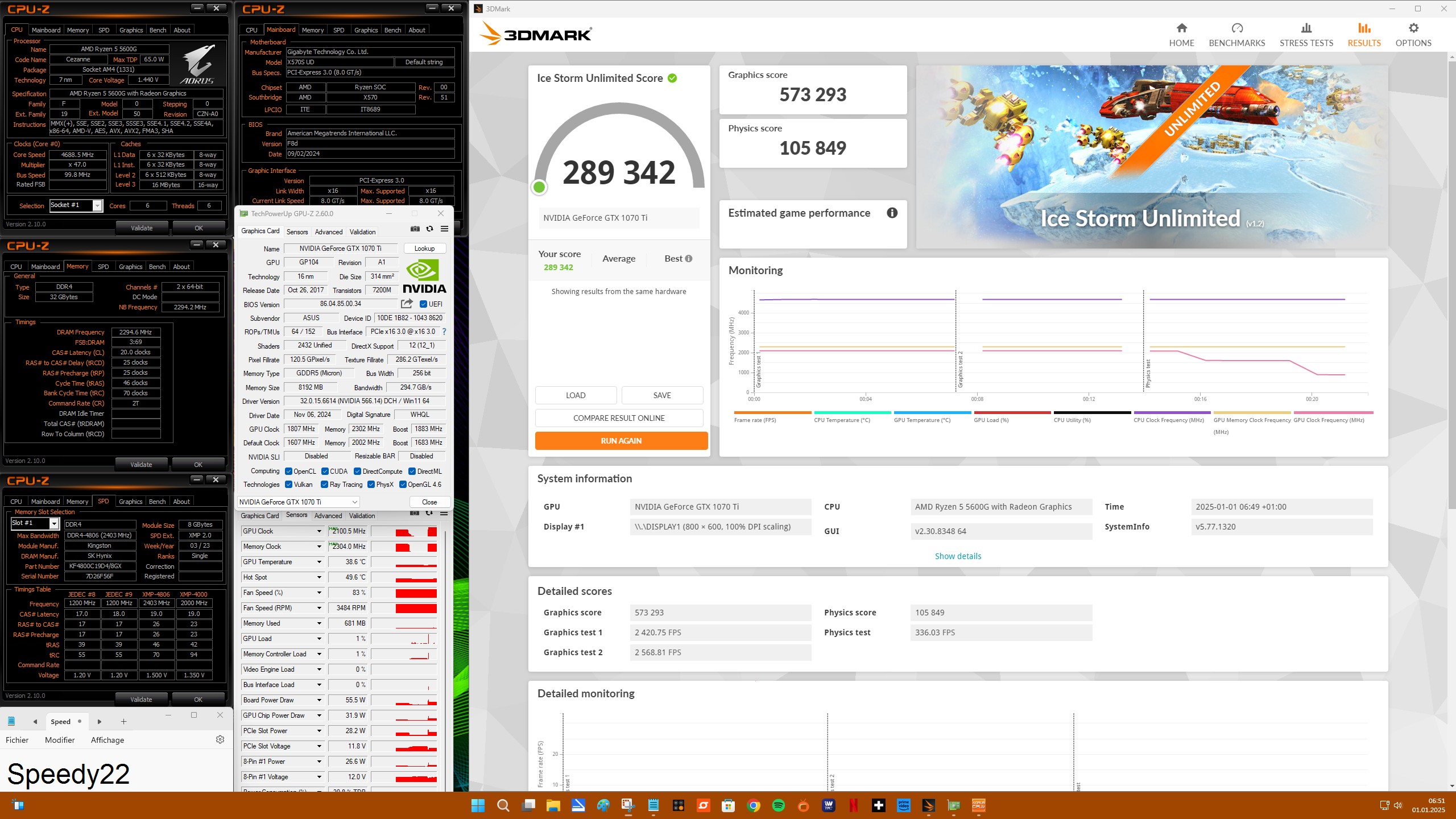Click the Notepad previous tab arrow
Screen dimensions: 1456x819
(x=35, y=722)
